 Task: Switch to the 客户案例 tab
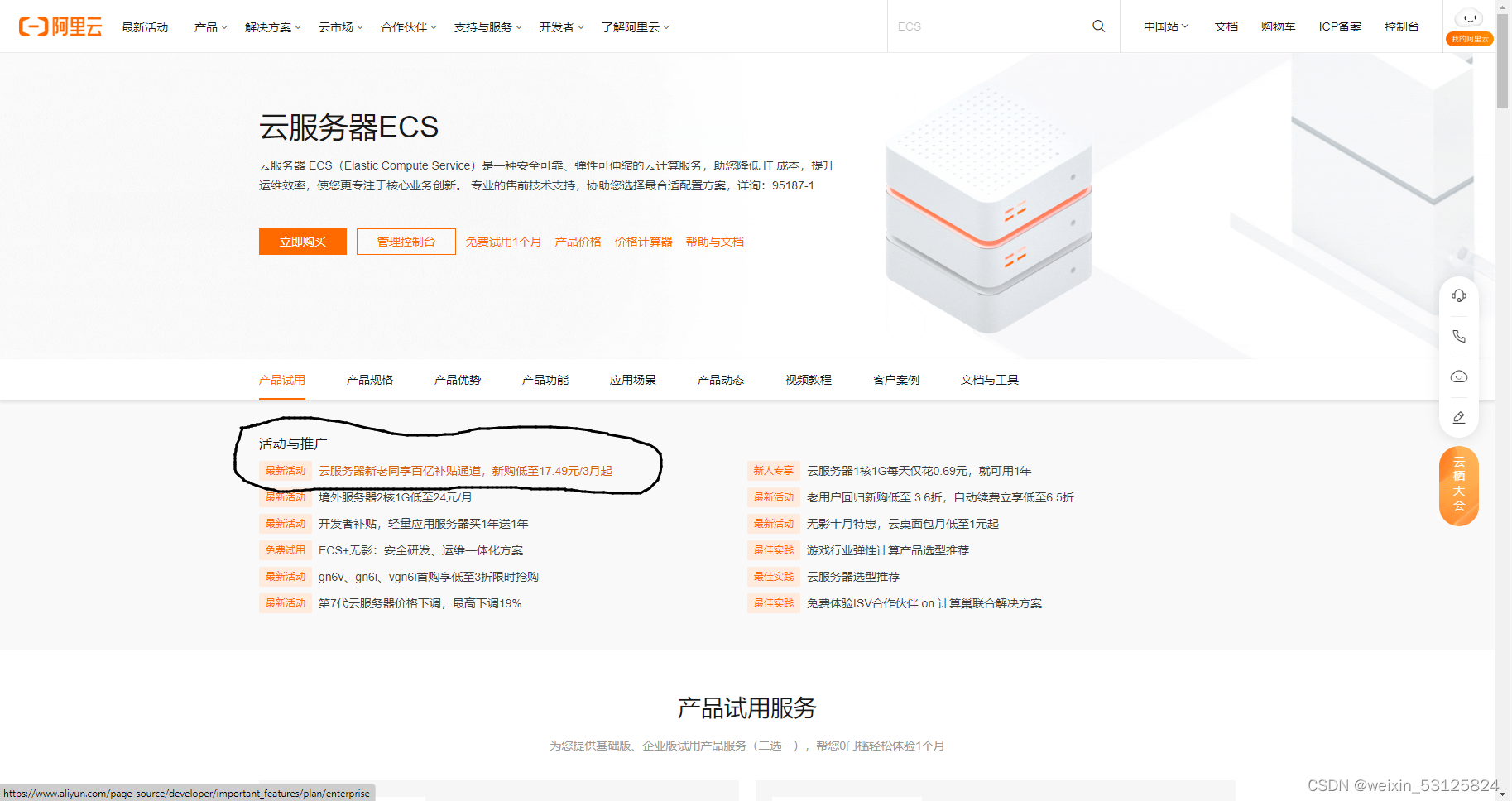point(896,380)
